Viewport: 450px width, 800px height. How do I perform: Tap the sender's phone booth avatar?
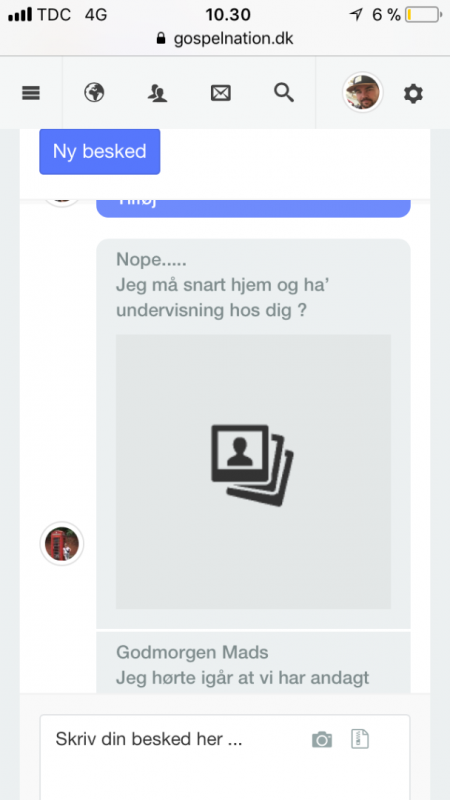pos(62,544)
